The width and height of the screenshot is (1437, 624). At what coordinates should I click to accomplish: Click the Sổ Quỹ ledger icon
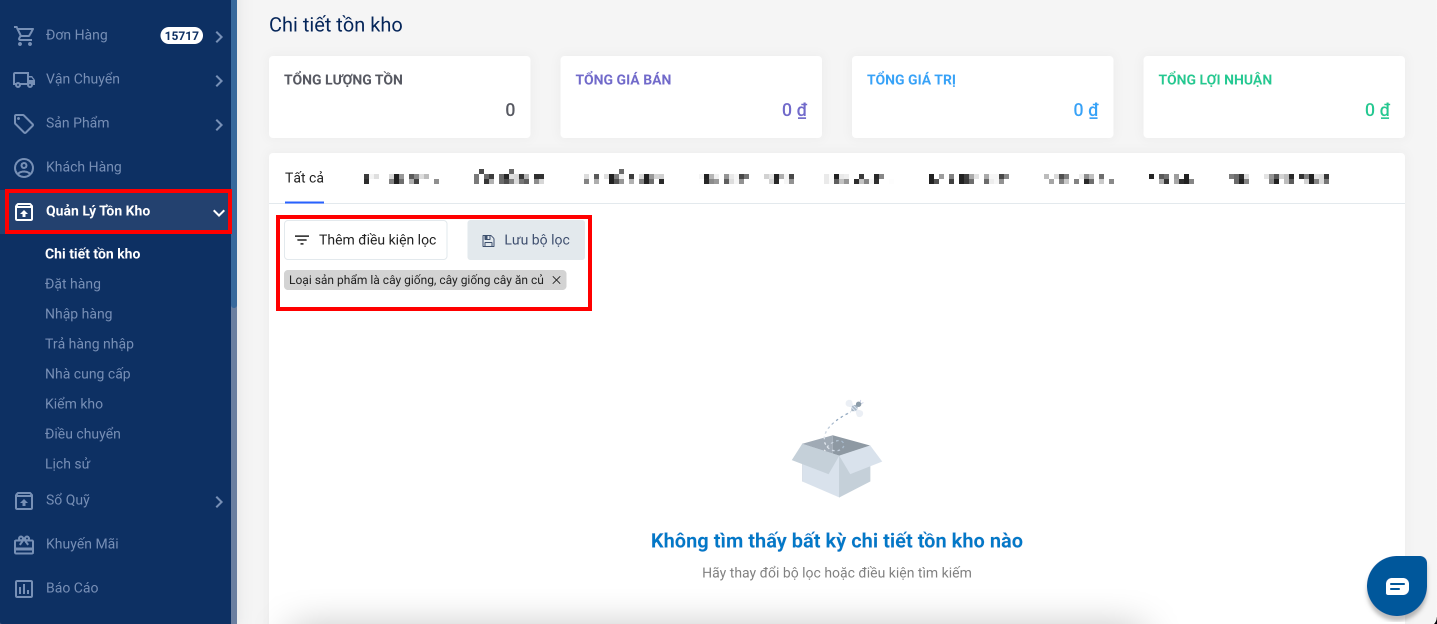[24, 501]
